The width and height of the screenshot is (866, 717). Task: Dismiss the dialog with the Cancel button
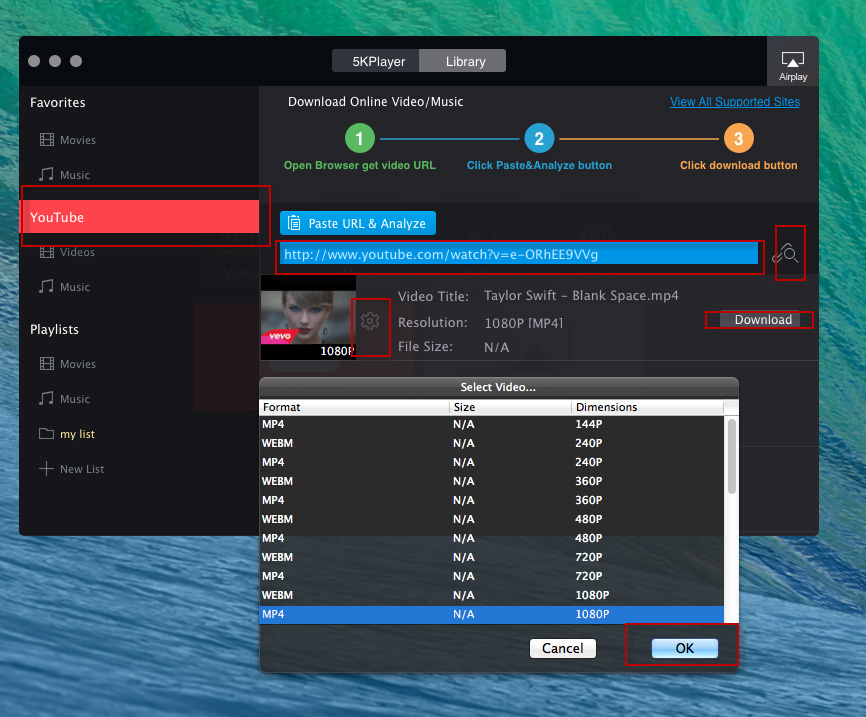pyautogui.click(x=563, y=648)
